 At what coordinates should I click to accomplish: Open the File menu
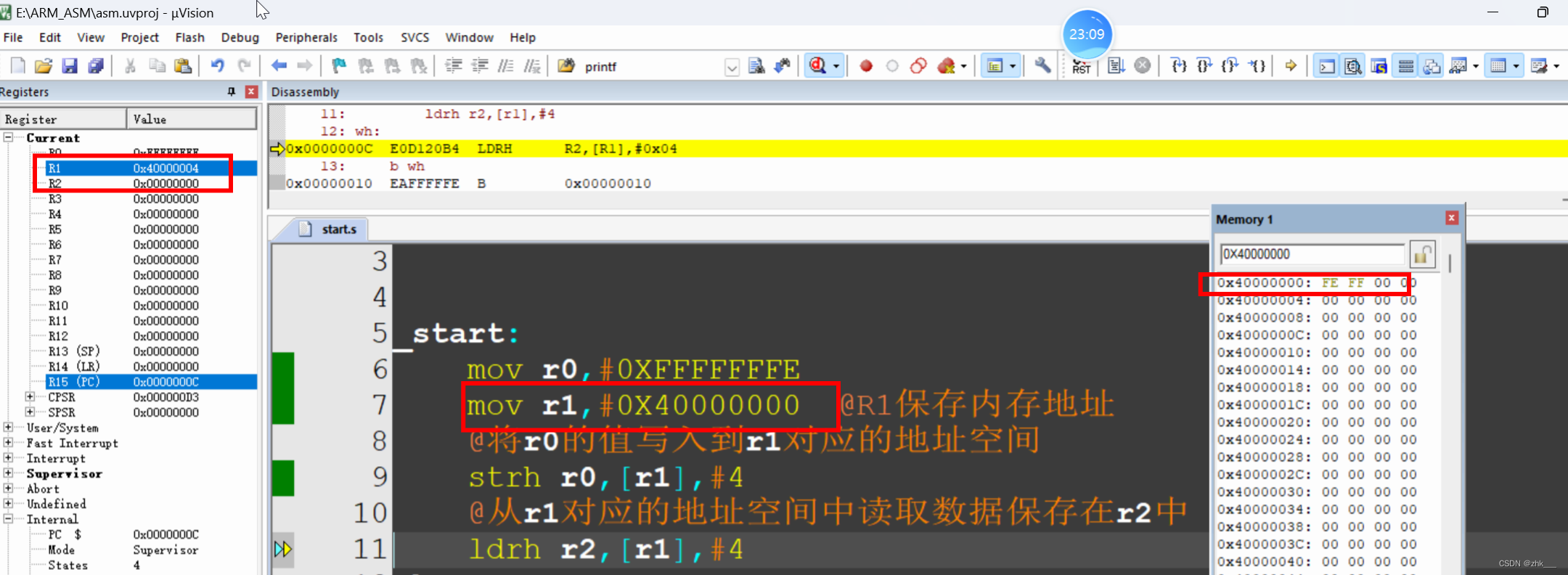click(13, 38)
